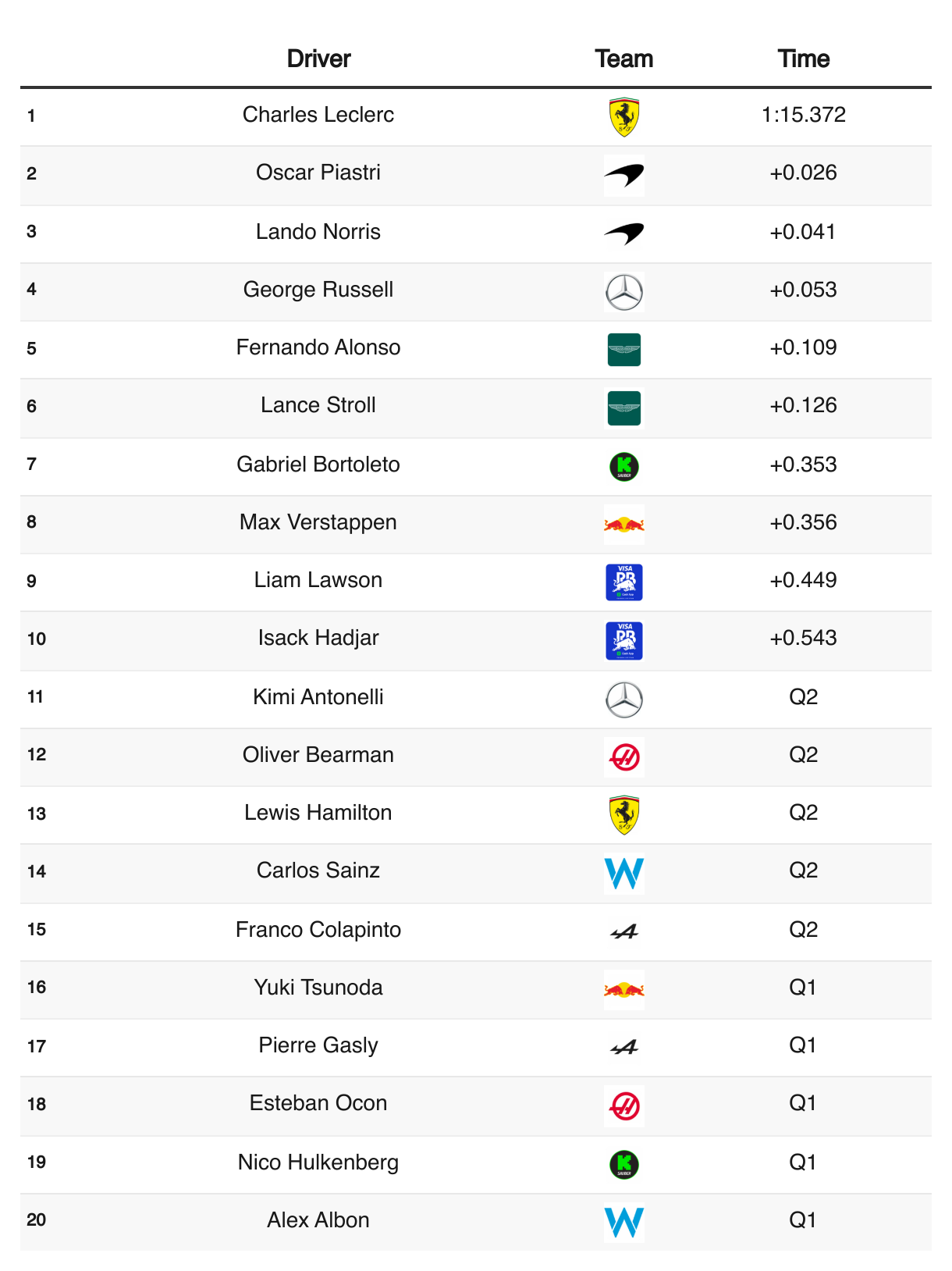Click the Mercedes logo next to George Russell
This screenshot has width=952, height=1271.
pyautogui.click(x=623, y=292)
